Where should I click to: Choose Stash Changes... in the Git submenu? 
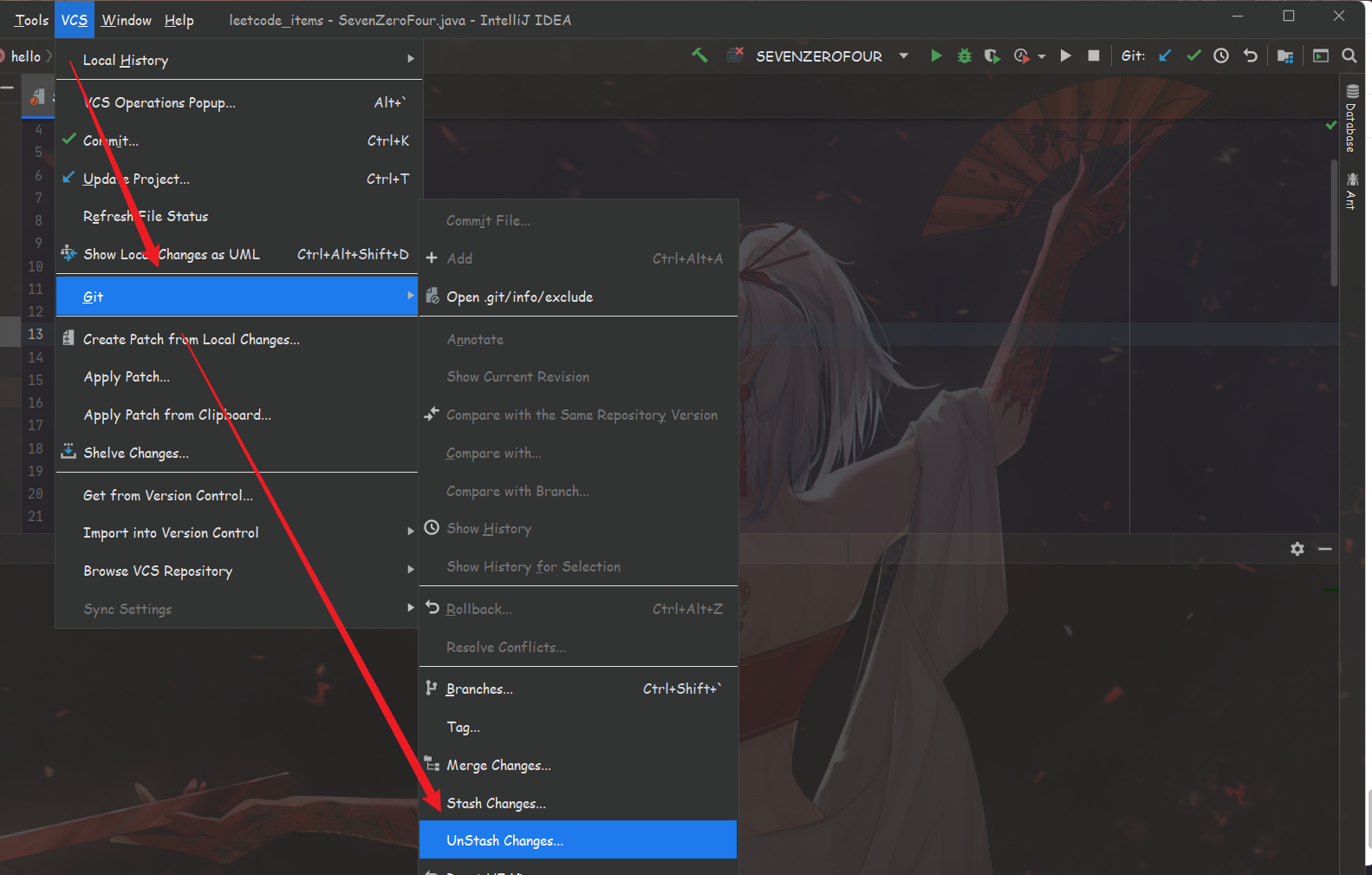[578, 803]
